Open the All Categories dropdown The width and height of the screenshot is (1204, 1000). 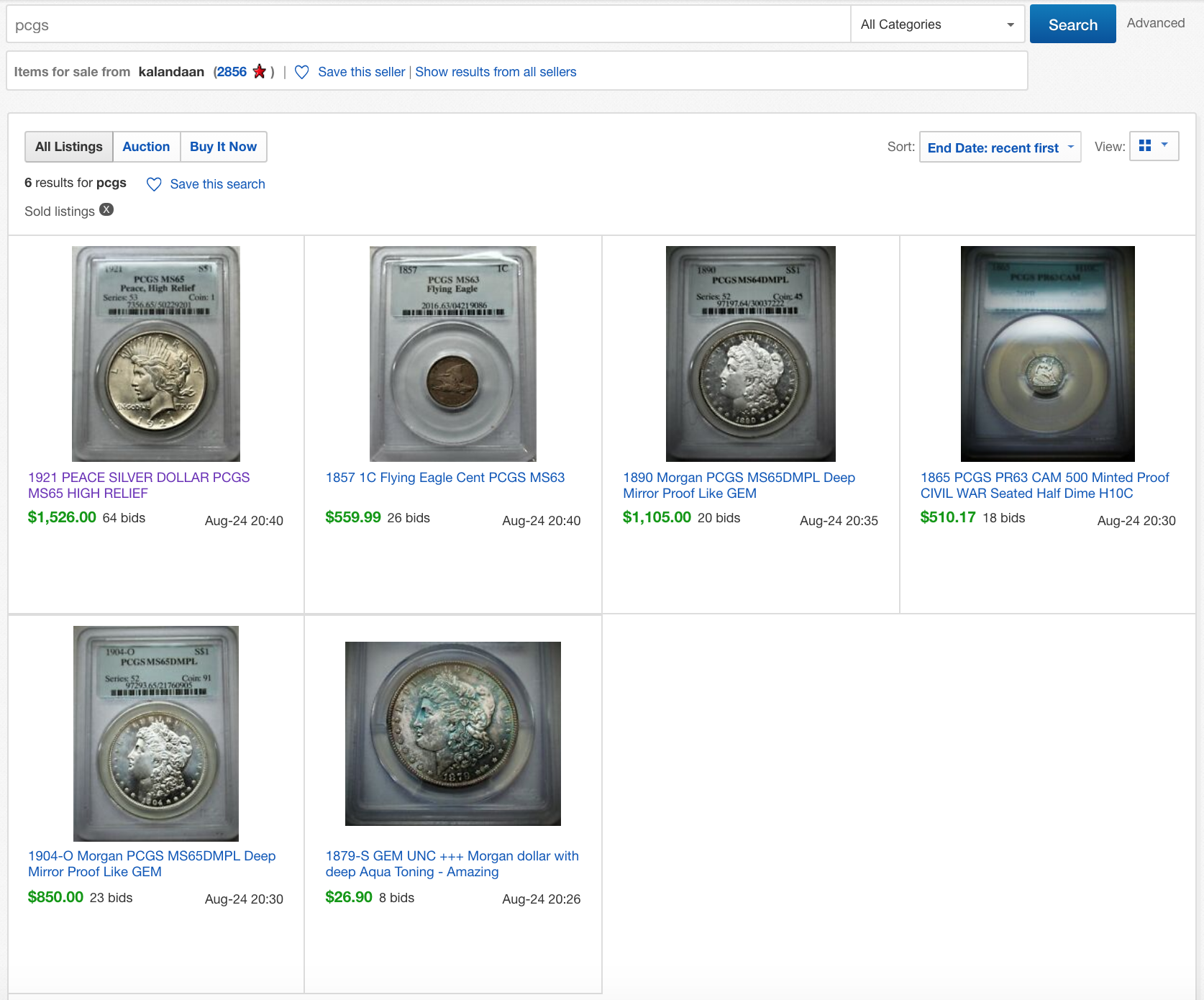click(937, 24)
